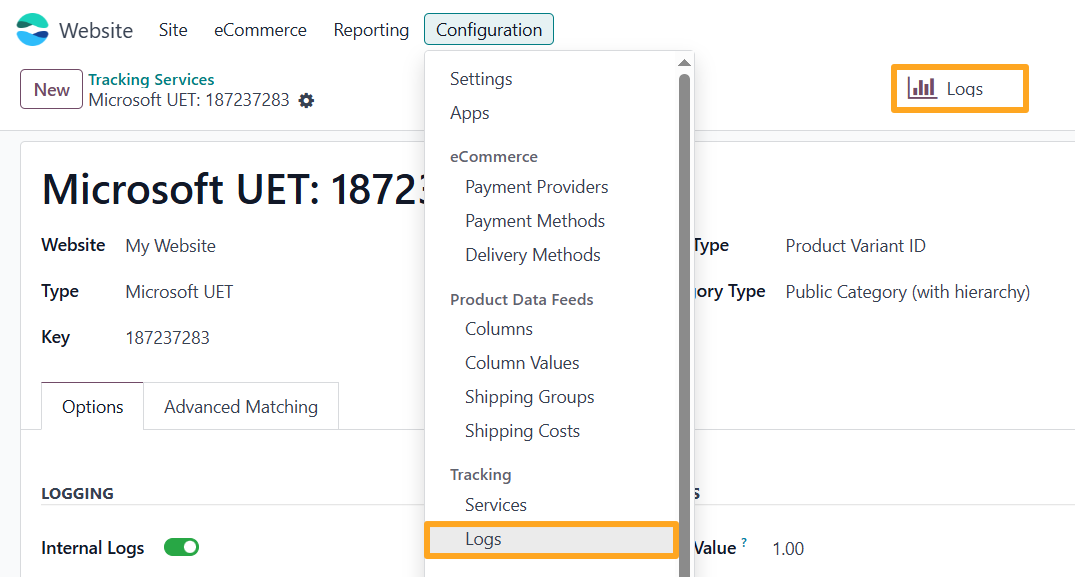This screenshot has width=1075, height=577.
Task: Open the Site menu
Action: click(x=173, y=30)
